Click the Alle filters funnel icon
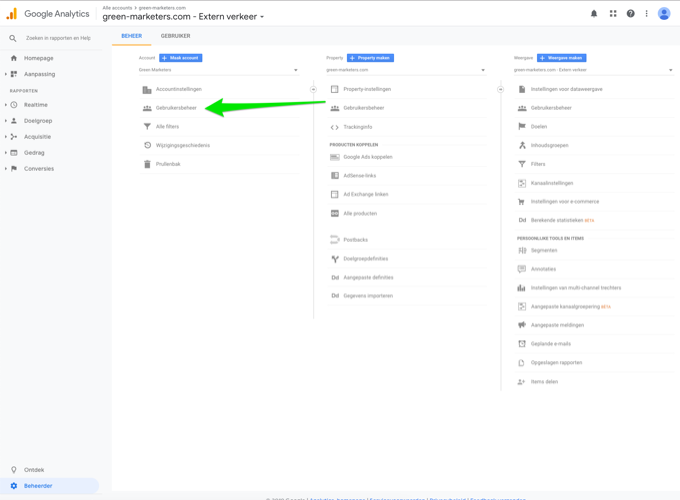This screenshot has width=680, height=500. pyautogui.click(x=147, y=127)
